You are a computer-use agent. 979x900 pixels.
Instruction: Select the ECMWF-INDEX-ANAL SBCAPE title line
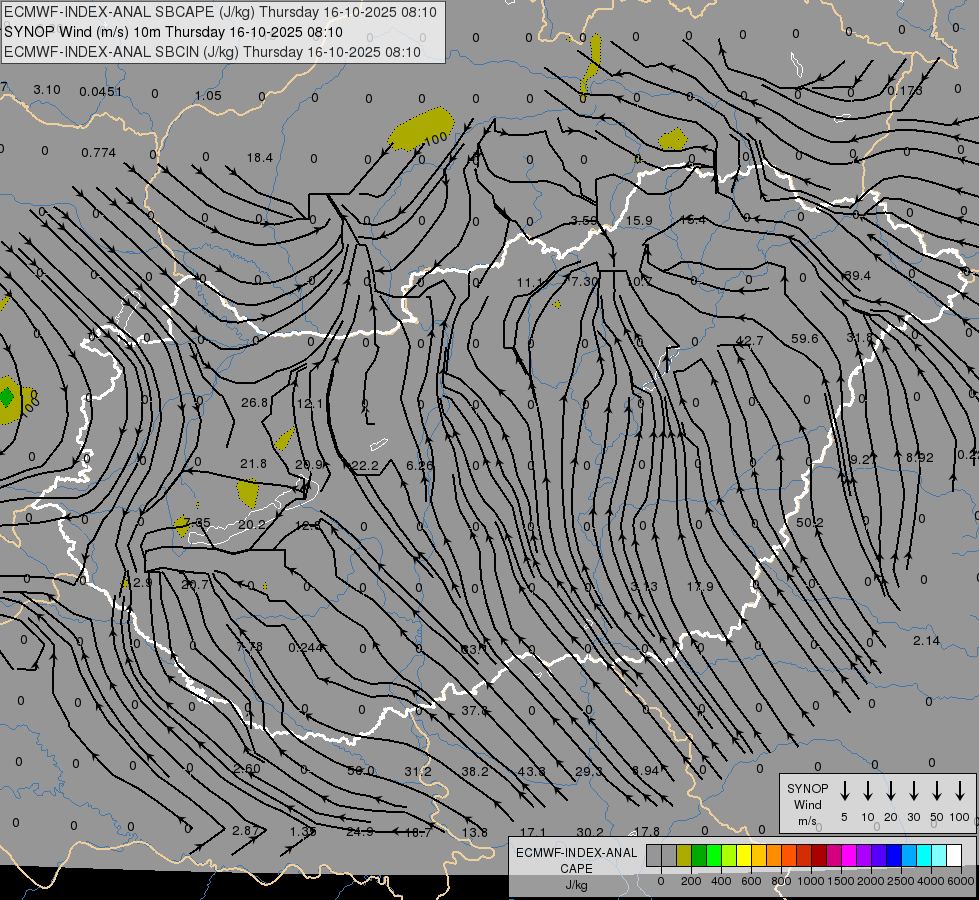pyautogui.click(x=220, y=12)
